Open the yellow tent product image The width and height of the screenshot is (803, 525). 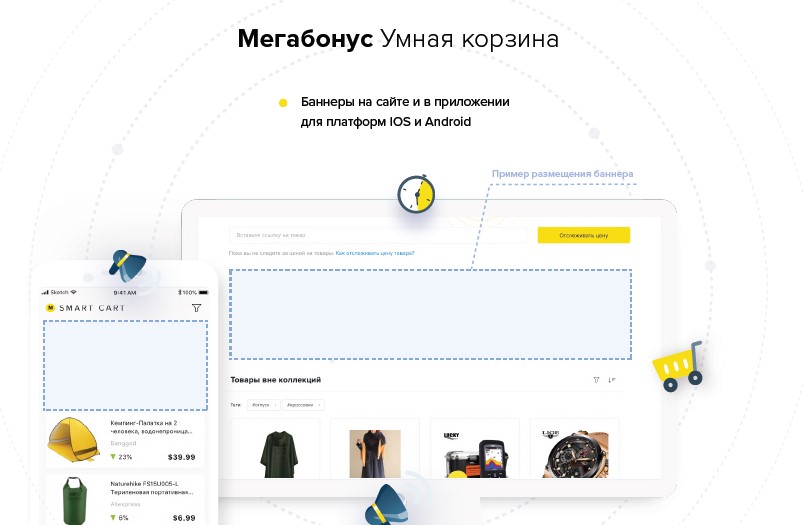[x=74, y=439]
